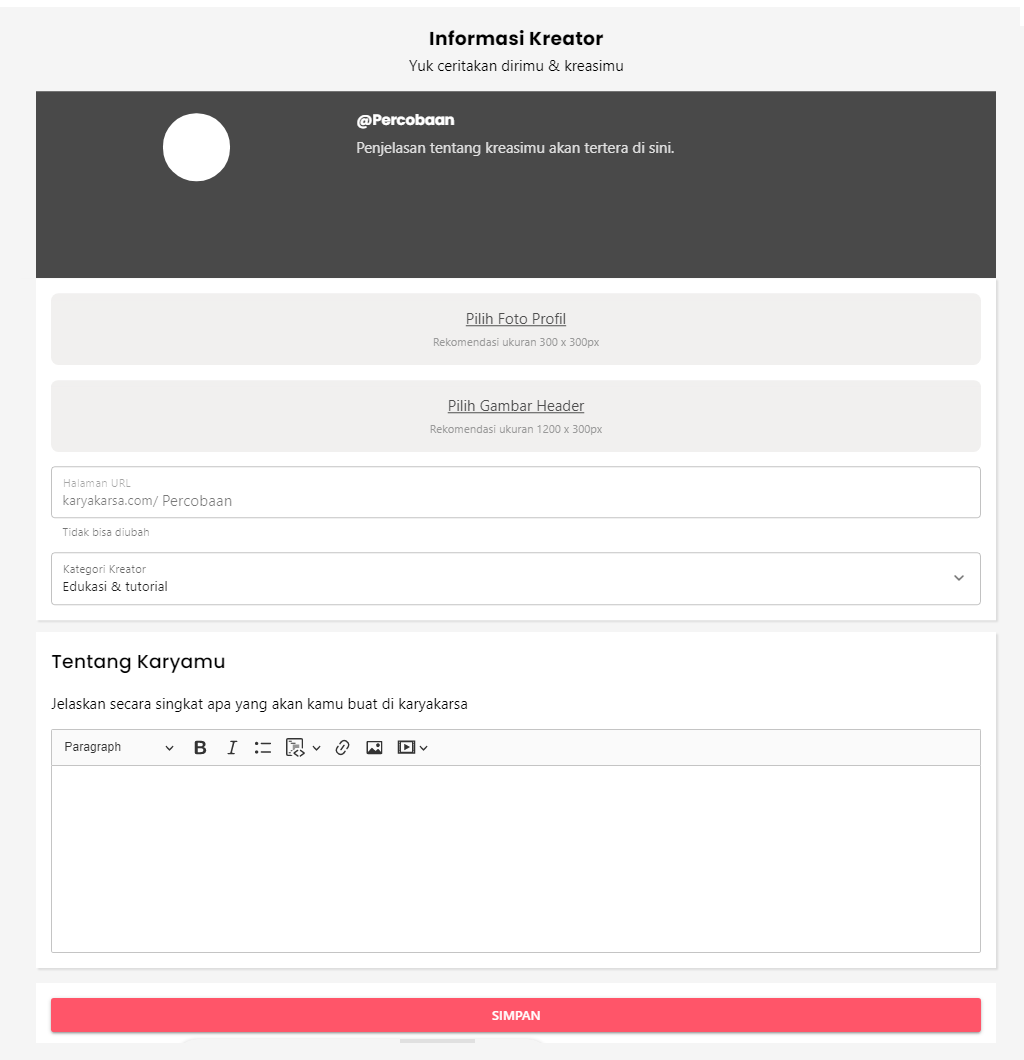Open the Paragraph heading style dropdown
1024x1060 pixels.
(118, 747)
